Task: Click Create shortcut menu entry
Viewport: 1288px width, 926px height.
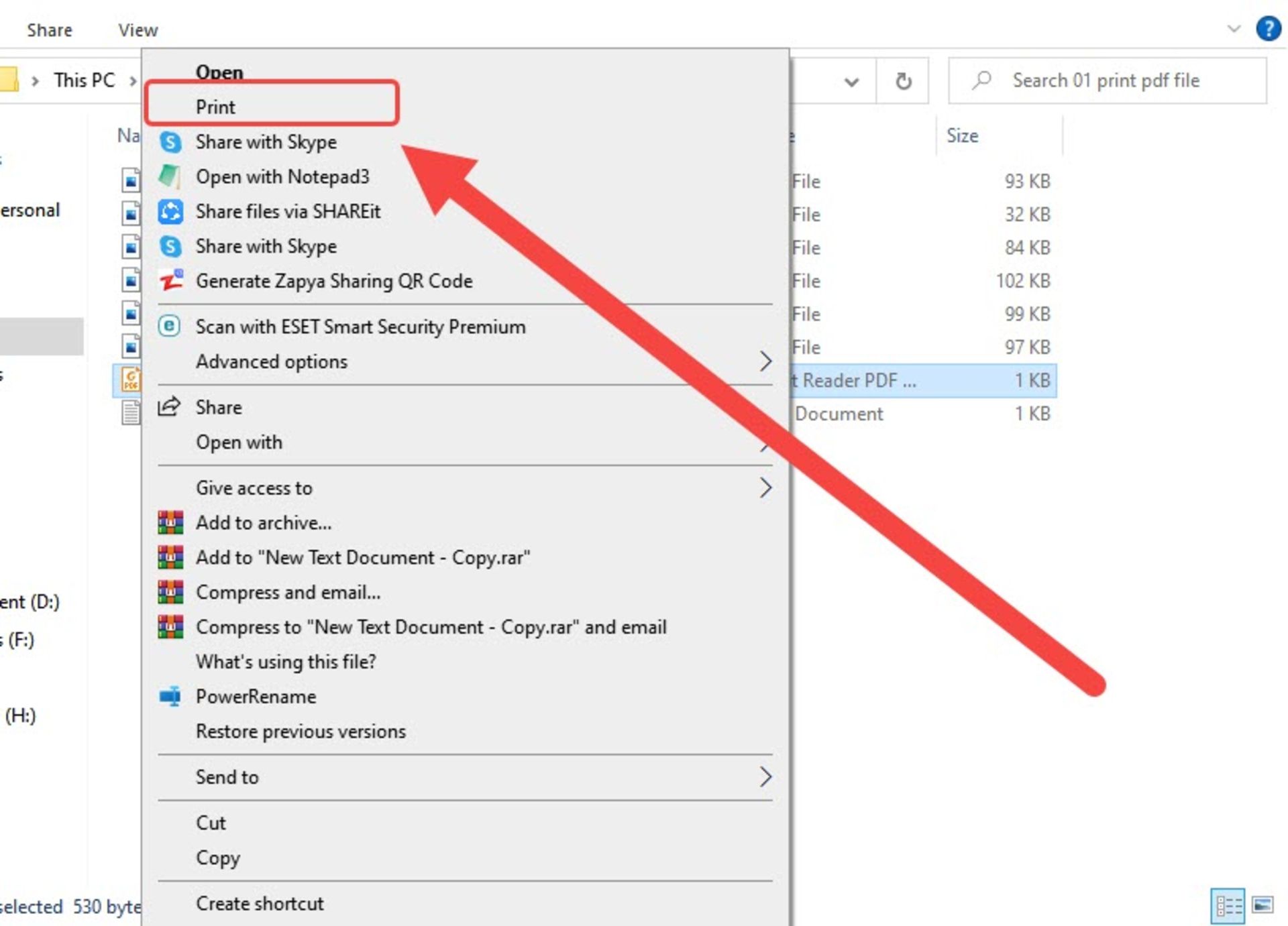Action: [260, 903]
